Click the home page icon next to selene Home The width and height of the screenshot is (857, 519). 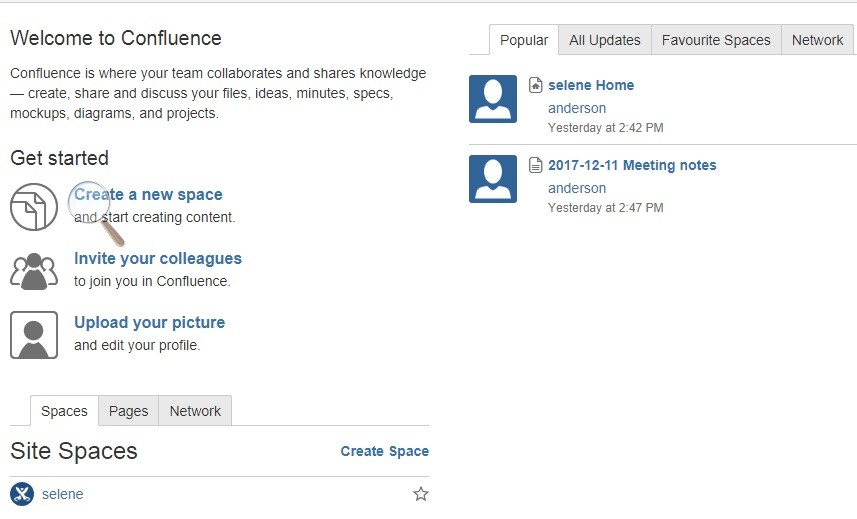click(x=536, y=85)
